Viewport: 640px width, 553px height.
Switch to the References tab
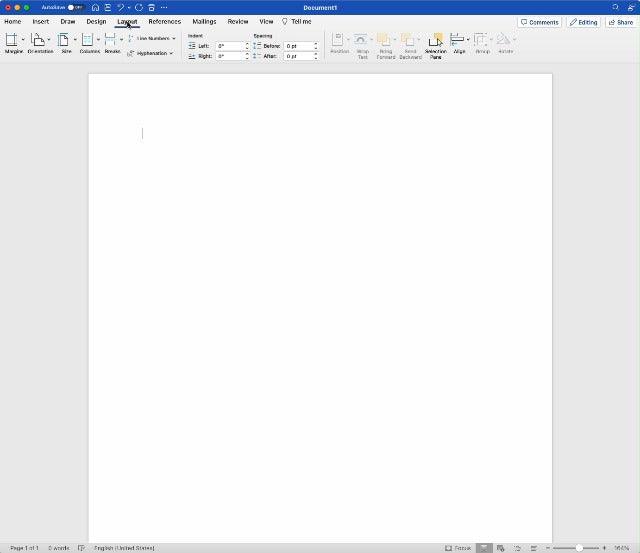pyautogui.click(x=164, y=21)
